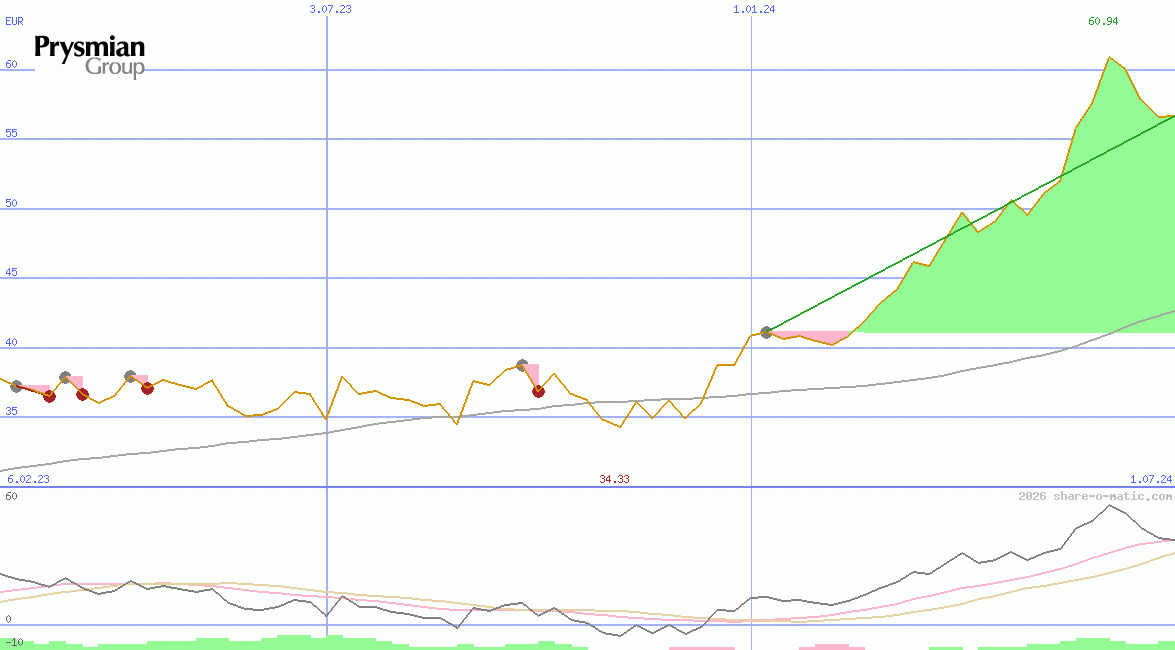This screenshot has width=1175, height=650.
Task: Click the EUR currency label
Action: tap(14, 21)
